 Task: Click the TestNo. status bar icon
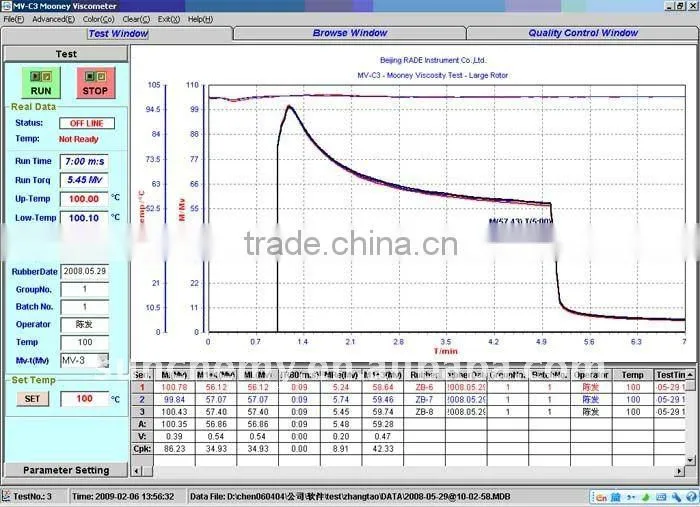(x=6, y=496)
